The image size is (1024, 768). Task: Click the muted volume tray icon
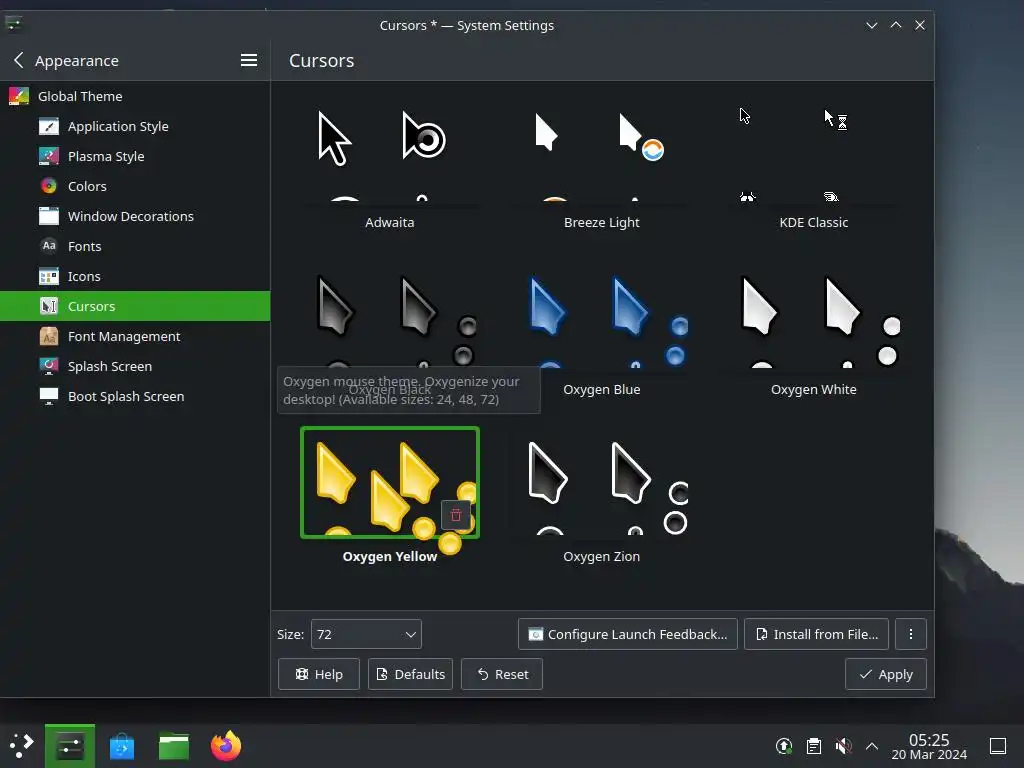tap(843, 746)
